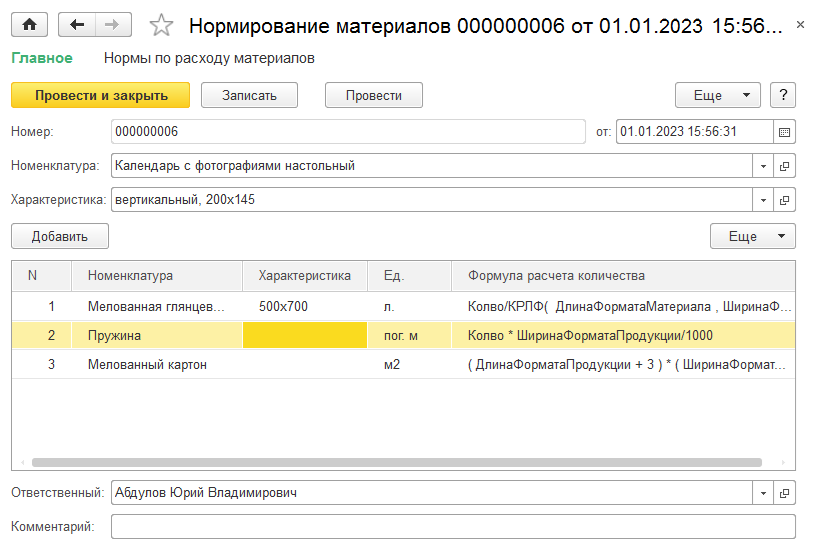This screenshot has height=545, width=813.
Task: Expand the Характеристика dropdown list
Action: click(763, 200)
